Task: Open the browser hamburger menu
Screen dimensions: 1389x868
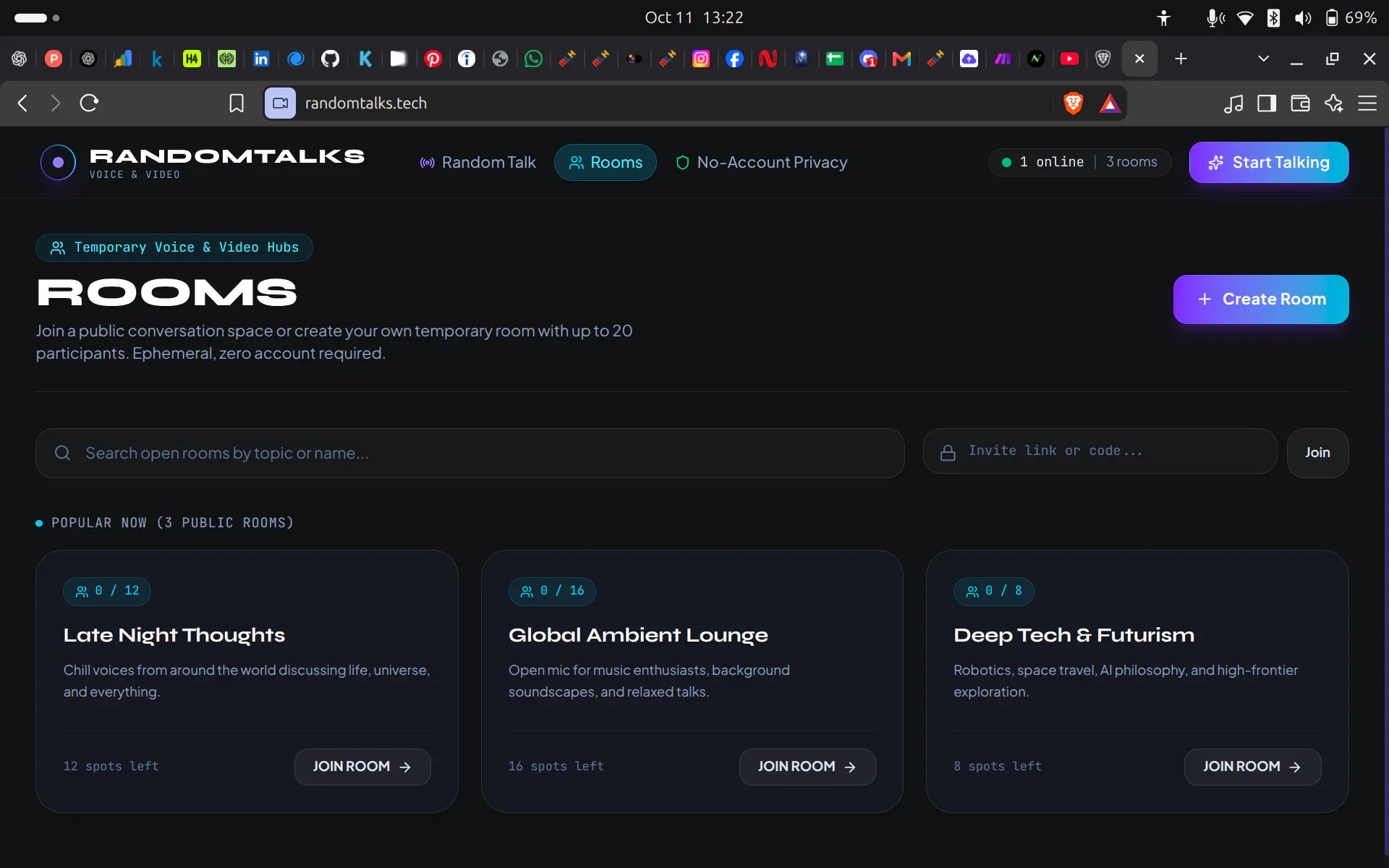Action: (1367, 103)
